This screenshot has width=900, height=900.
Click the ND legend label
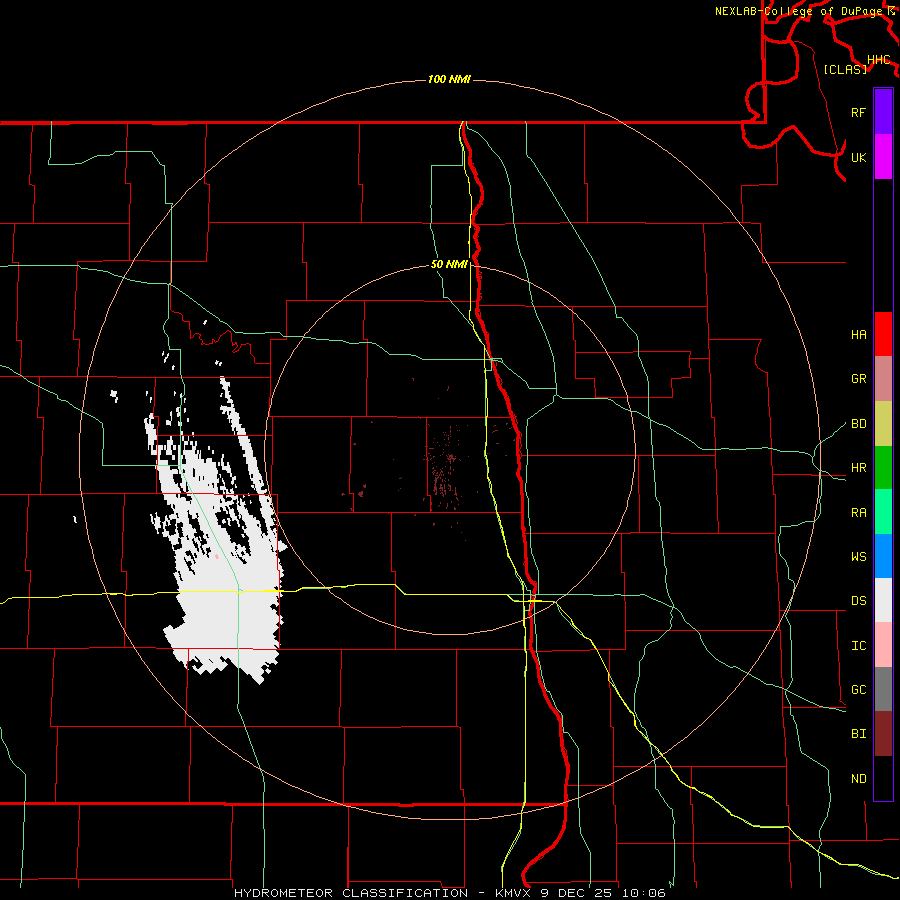[859, 779]
